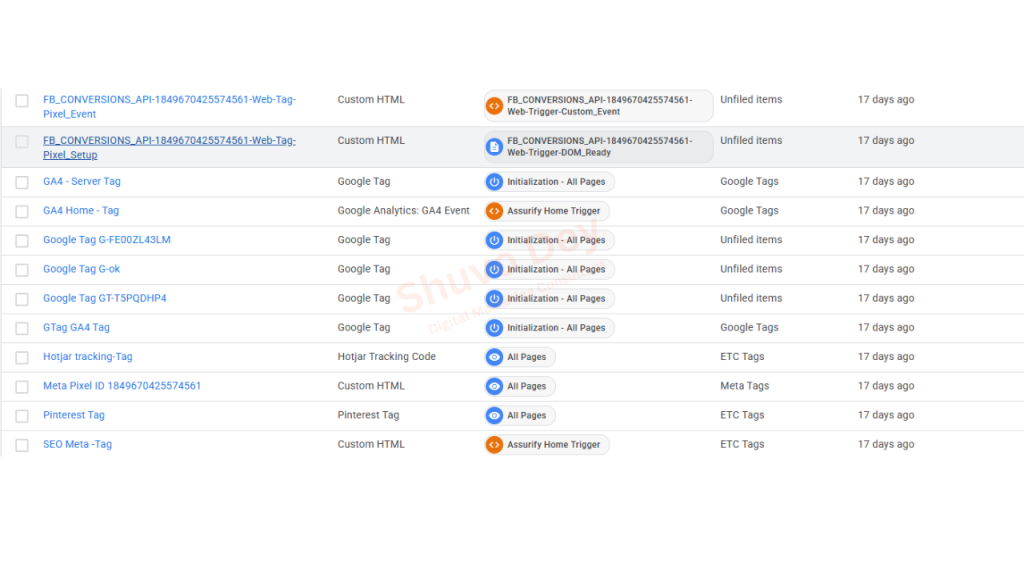
Task: Open the FB_CONVERSIONS_API Web-Tag-Pixel_Setup tag
Action: pos(169,148)
